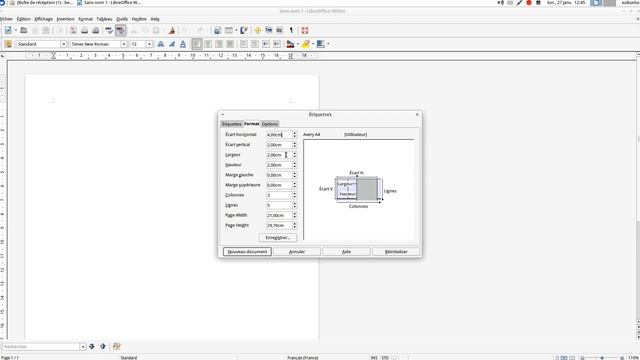This screenshot has width=640, height=360.
Task: Open the Édition menu
Action: pyautogui.click(x=23, y=19)
